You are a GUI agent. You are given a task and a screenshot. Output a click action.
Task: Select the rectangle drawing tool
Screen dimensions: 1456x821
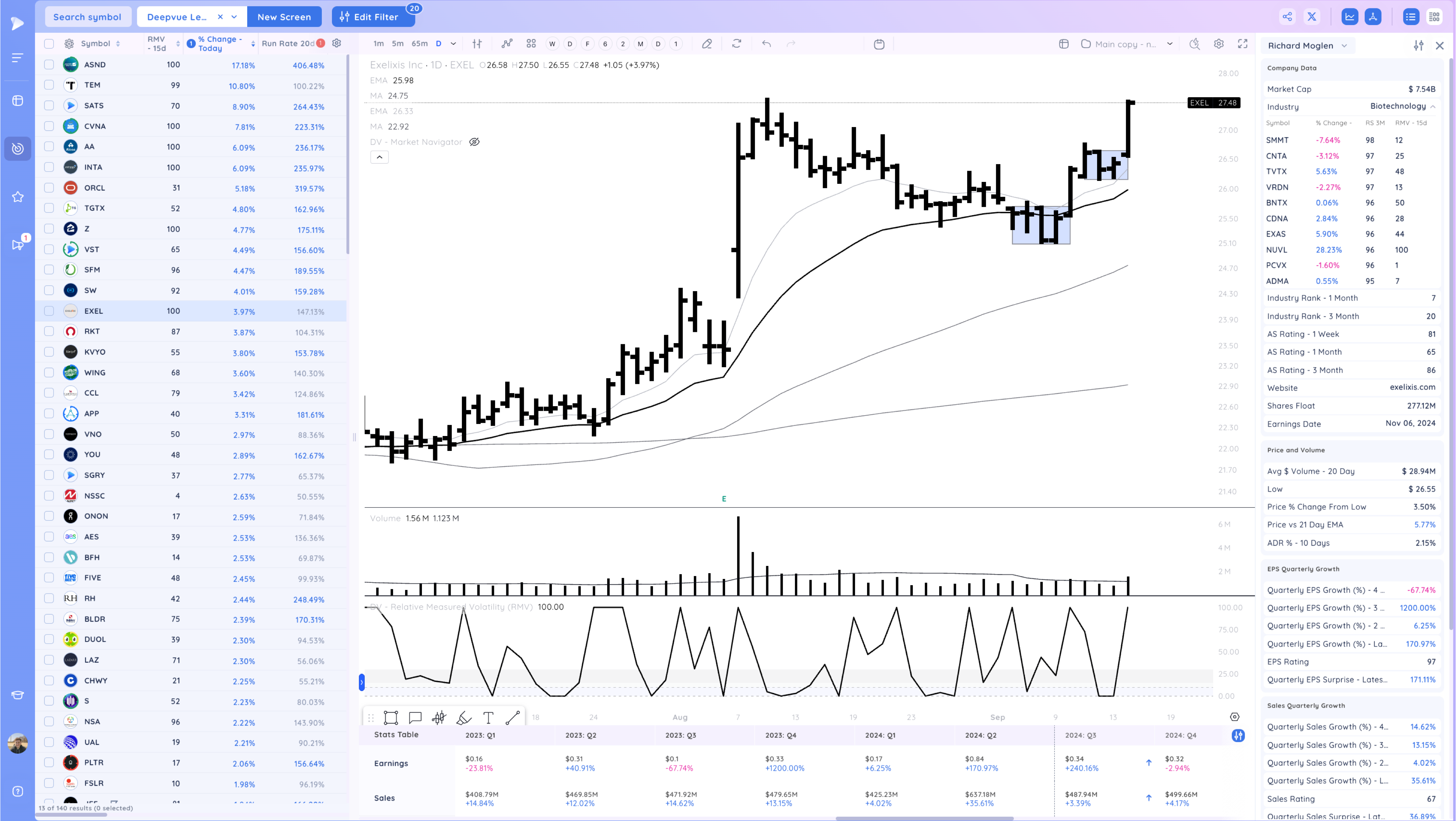tap(391, 718)
